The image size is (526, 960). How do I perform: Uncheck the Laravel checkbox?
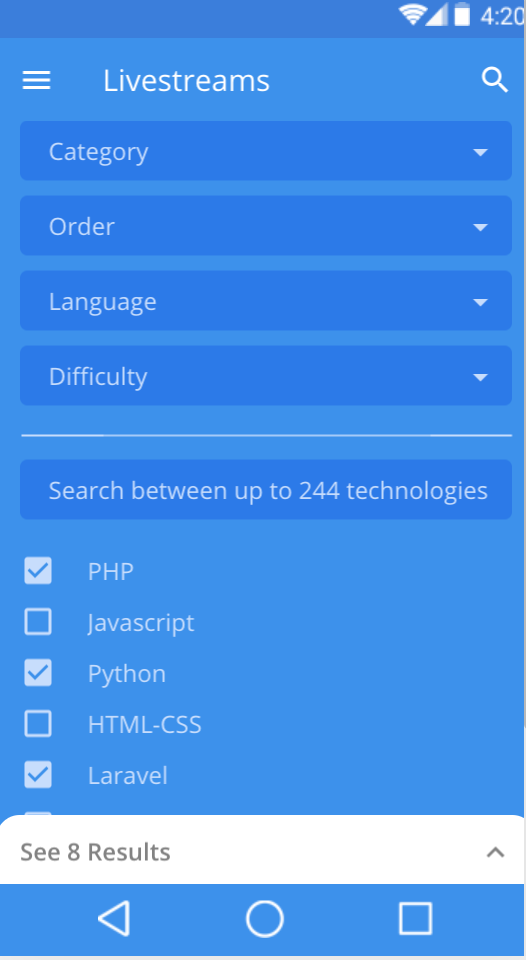(x=38, y=775)
